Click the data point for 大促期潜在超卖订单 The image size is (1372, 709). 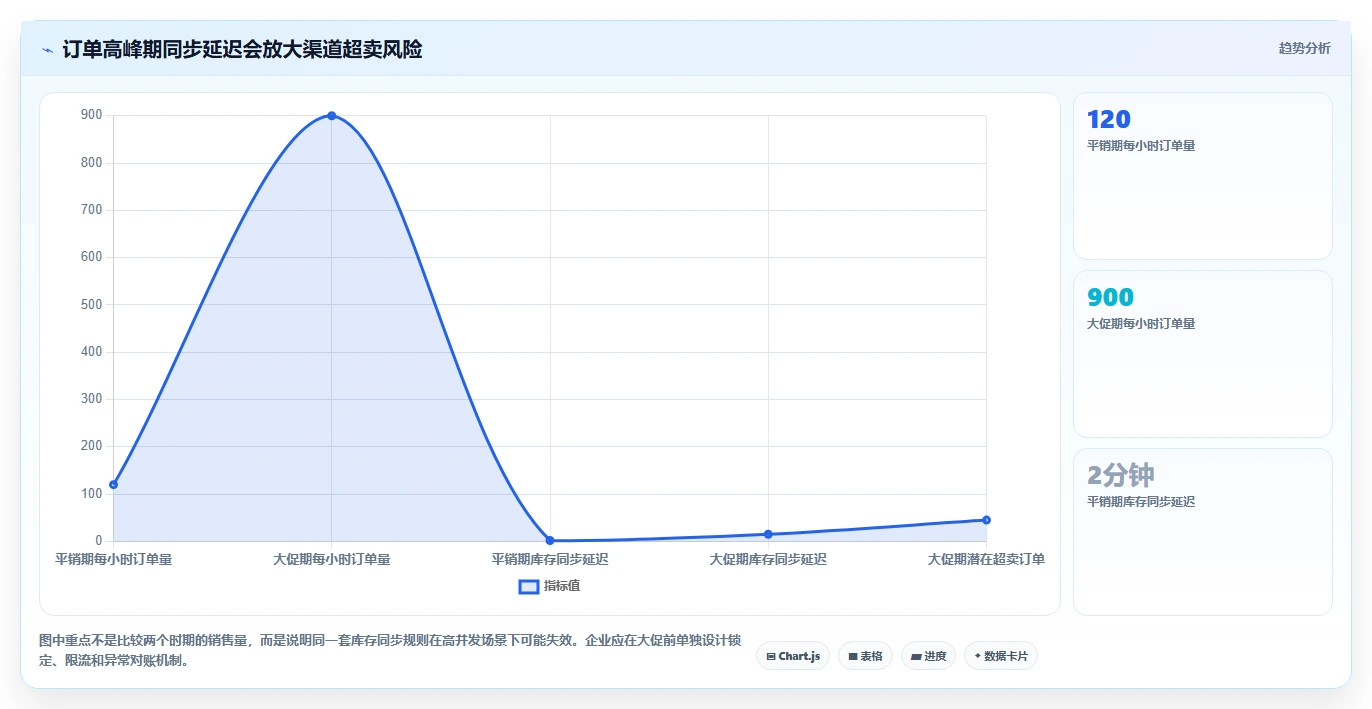[x=986, y=520]
